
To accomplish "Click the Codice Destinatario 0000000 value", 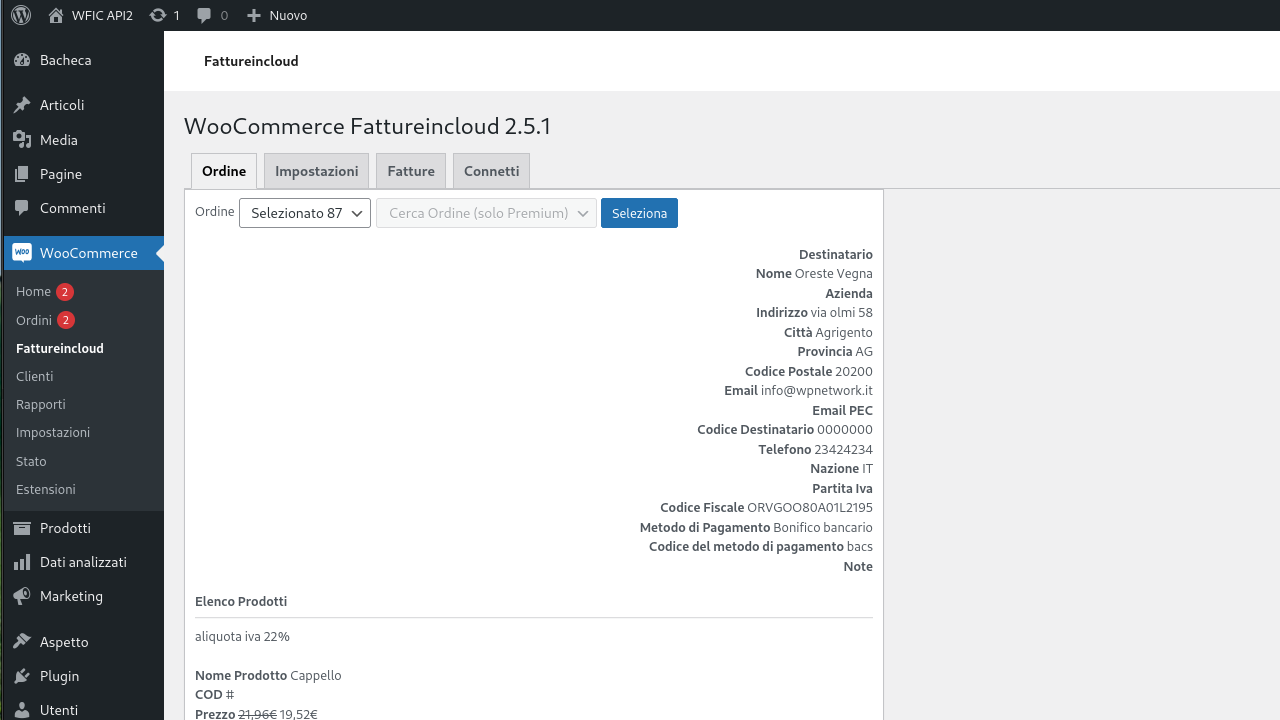I will tap(845, 430).
